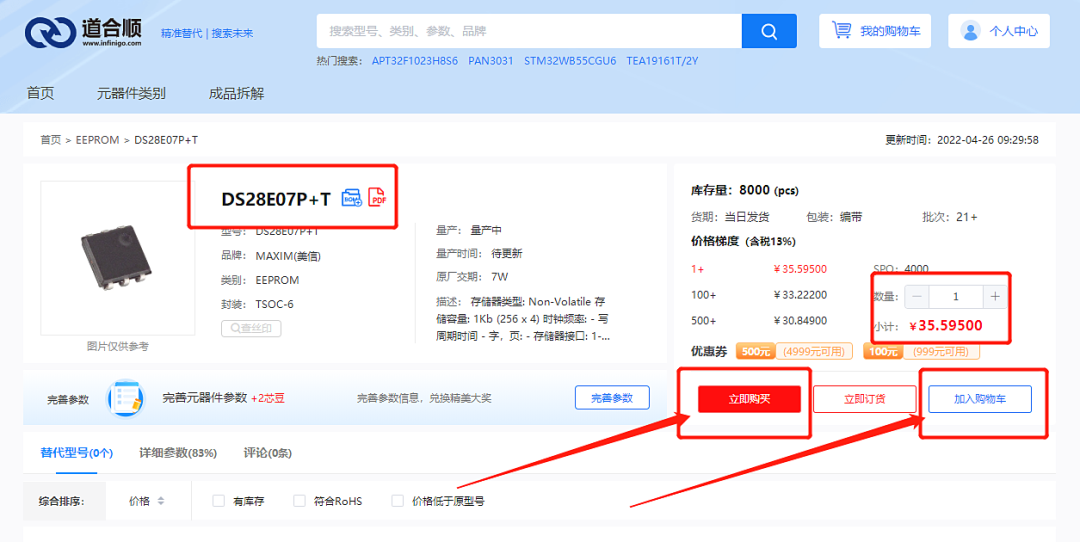Viewport: 1080px width, 542px height.
Task: Sort by 价格 using sort arrows
Action: pyautogui.click(x=161, y=501)
